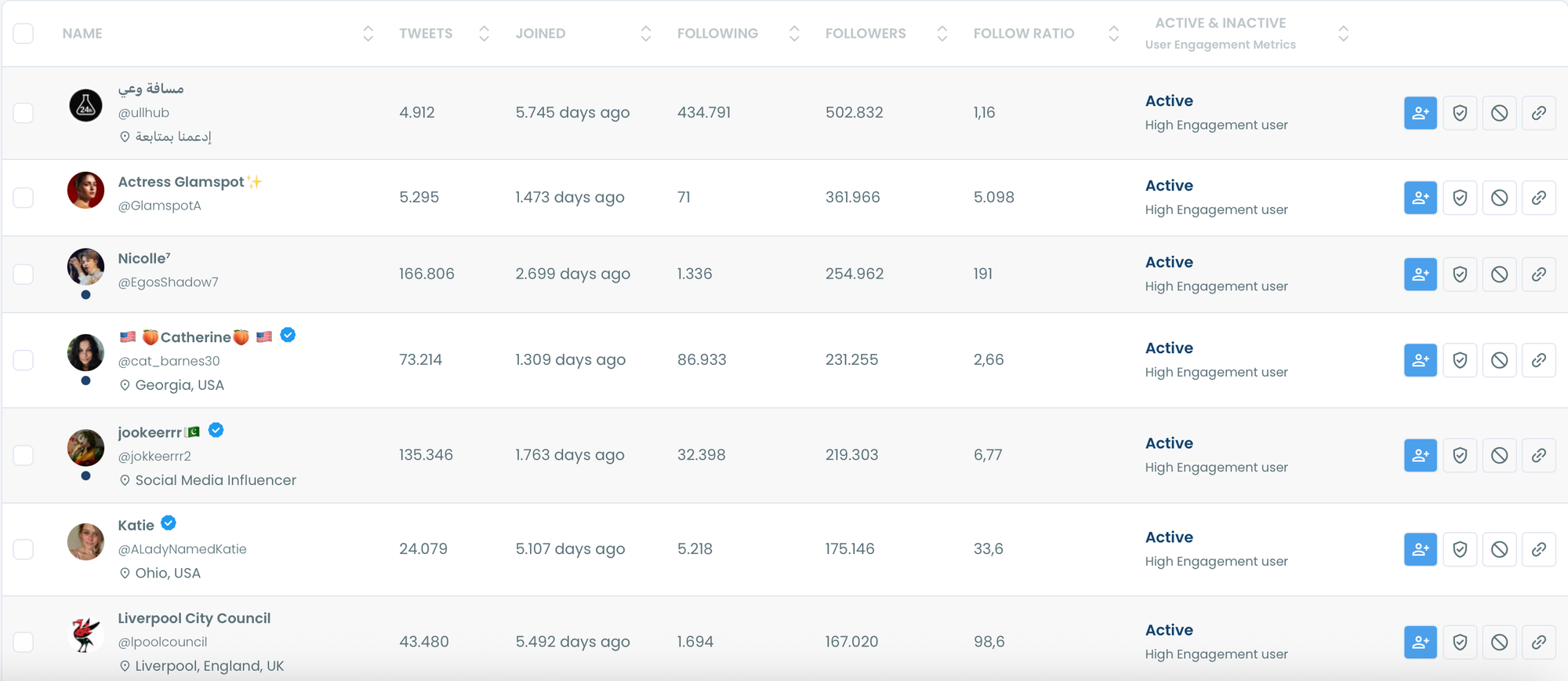Click block icon in Katie row
The width and height of the screenshot is (1568, 681).
(1499, 549)
